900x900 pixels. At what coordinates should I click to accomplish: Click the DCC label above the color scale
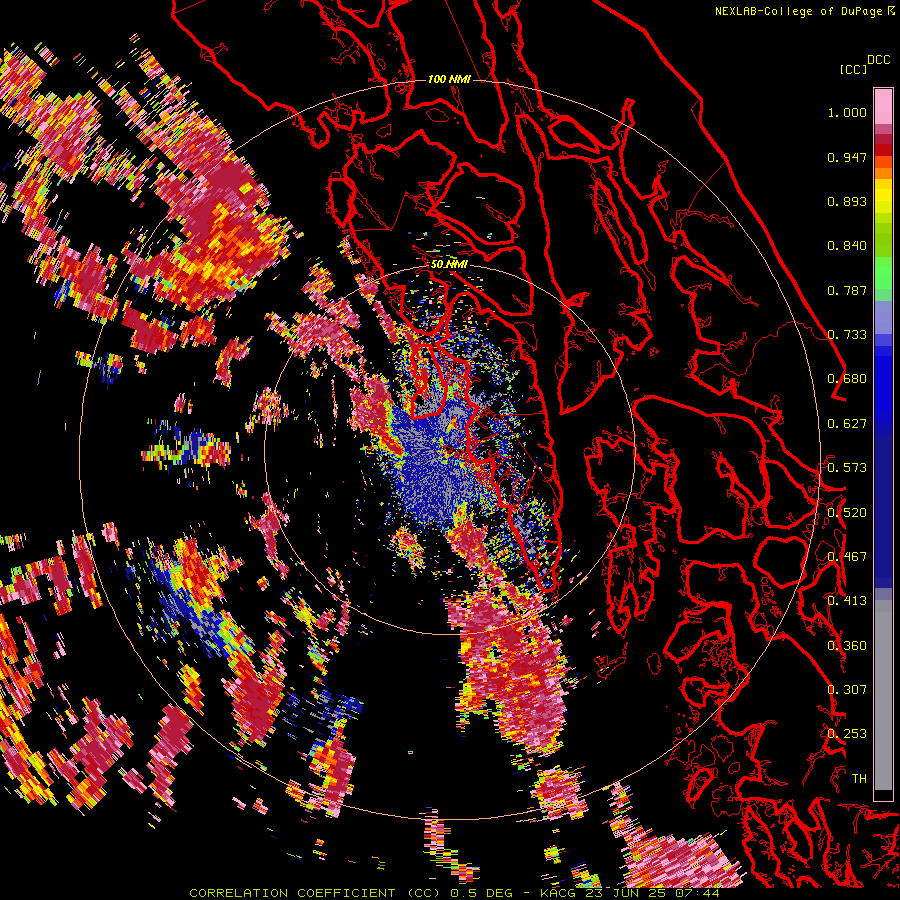click(879, 60)
